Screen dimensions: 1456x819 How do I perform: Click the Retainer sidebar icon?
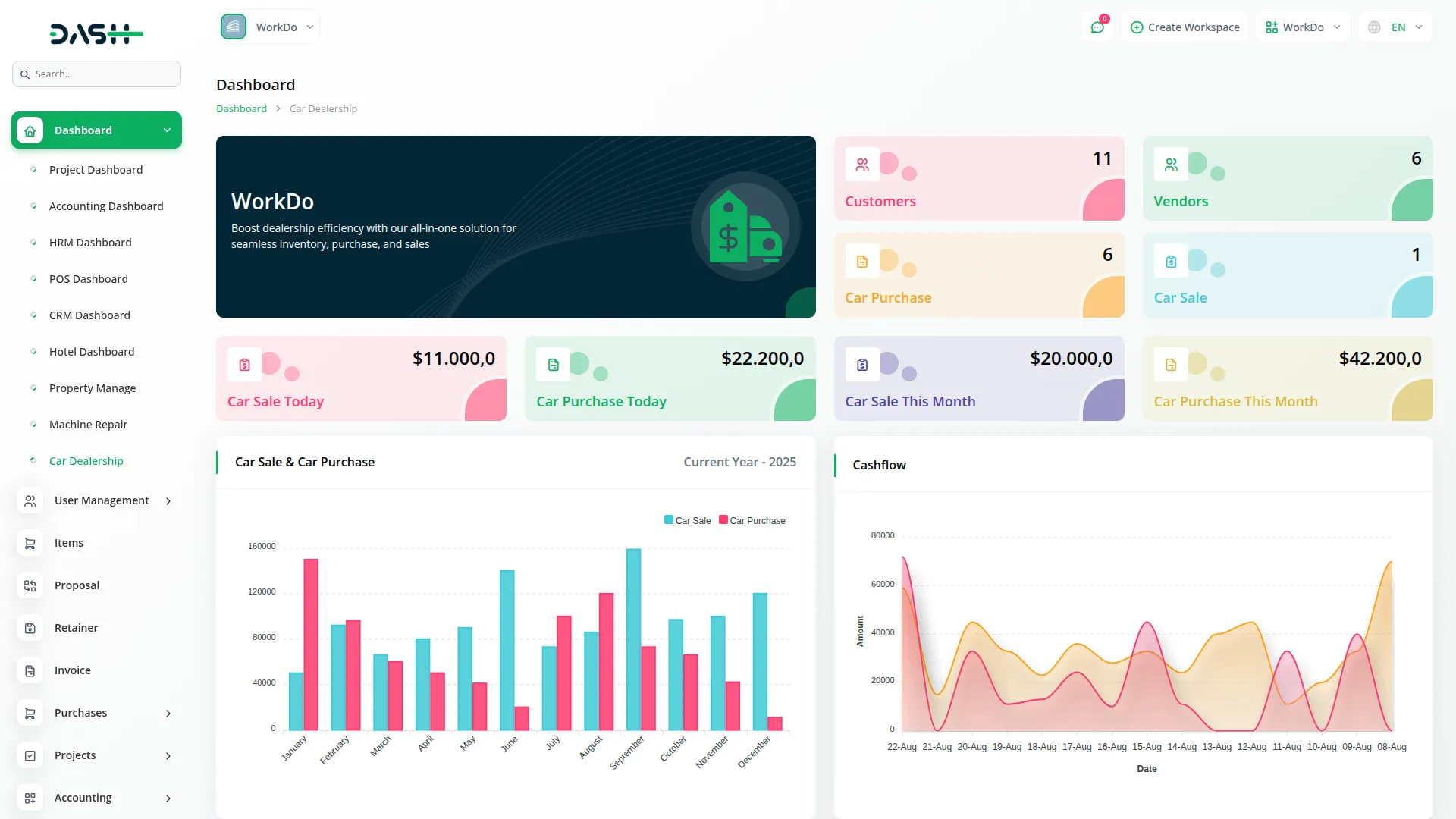(x=30, y=628)
